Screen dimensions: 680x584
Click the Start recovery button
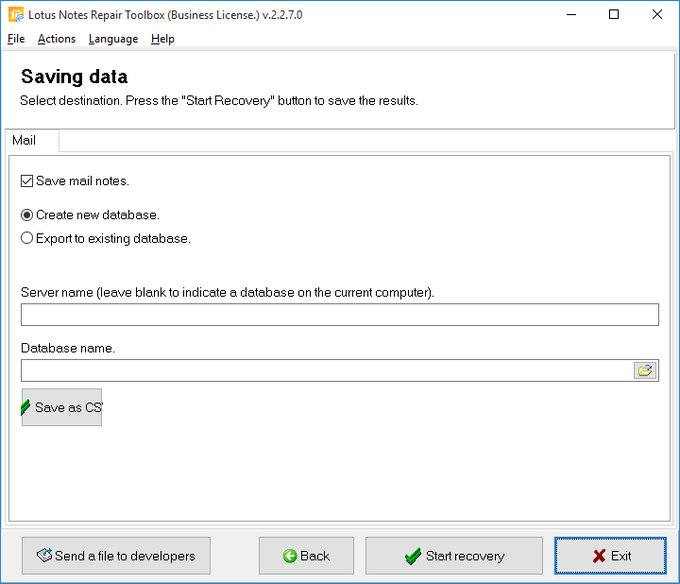pos(454,556)
